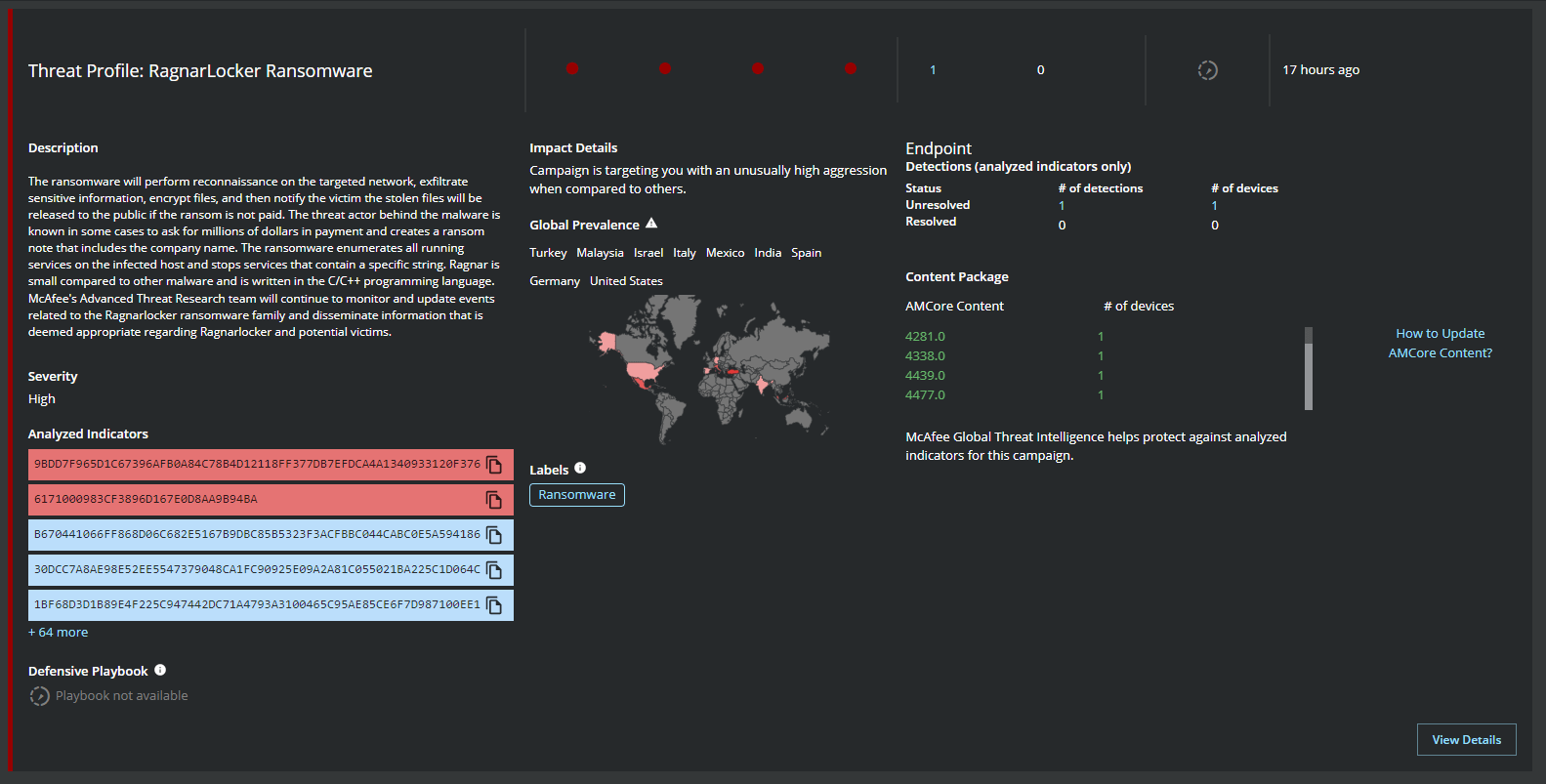The image size is (1546, 784).
Task: Click the High severity value
Action: [42, 399]
